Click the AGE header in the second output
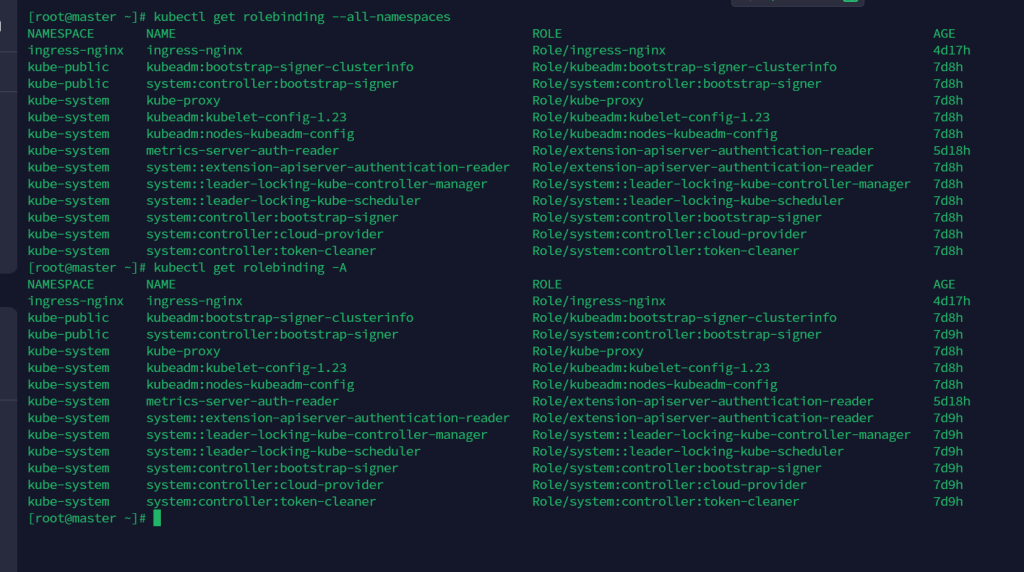Viewport: 1024px width, 572px height. pos(944,284)
